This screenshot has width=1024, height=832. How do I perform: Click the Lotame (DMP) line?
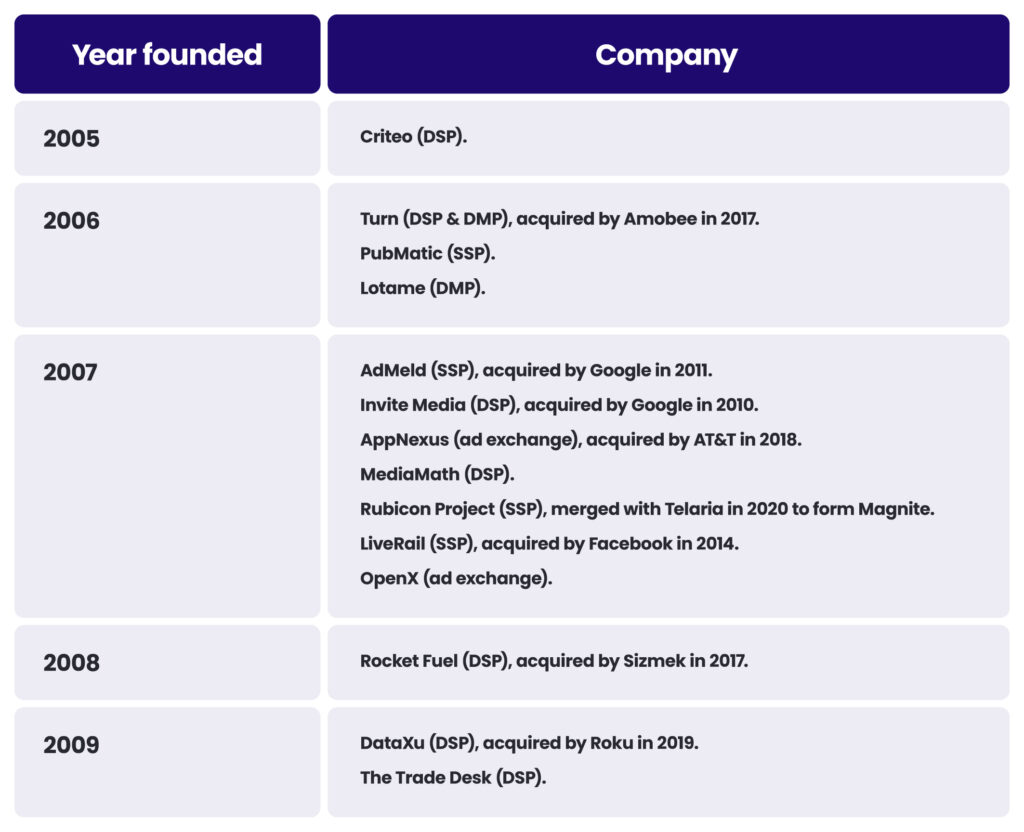423,288
